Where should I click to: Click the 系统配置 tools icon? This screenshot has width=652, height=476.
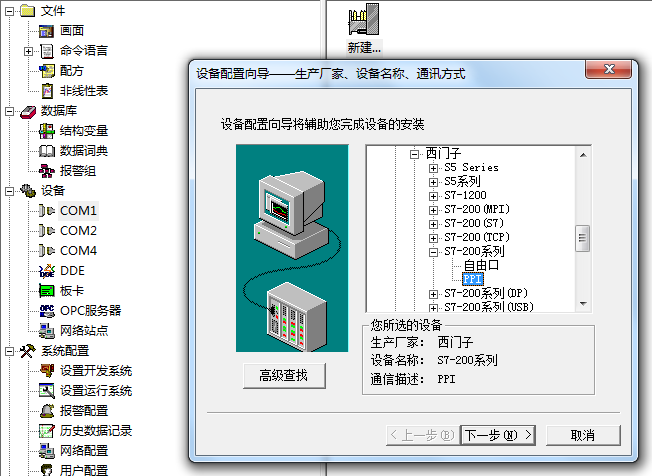[x=28, y=351]
